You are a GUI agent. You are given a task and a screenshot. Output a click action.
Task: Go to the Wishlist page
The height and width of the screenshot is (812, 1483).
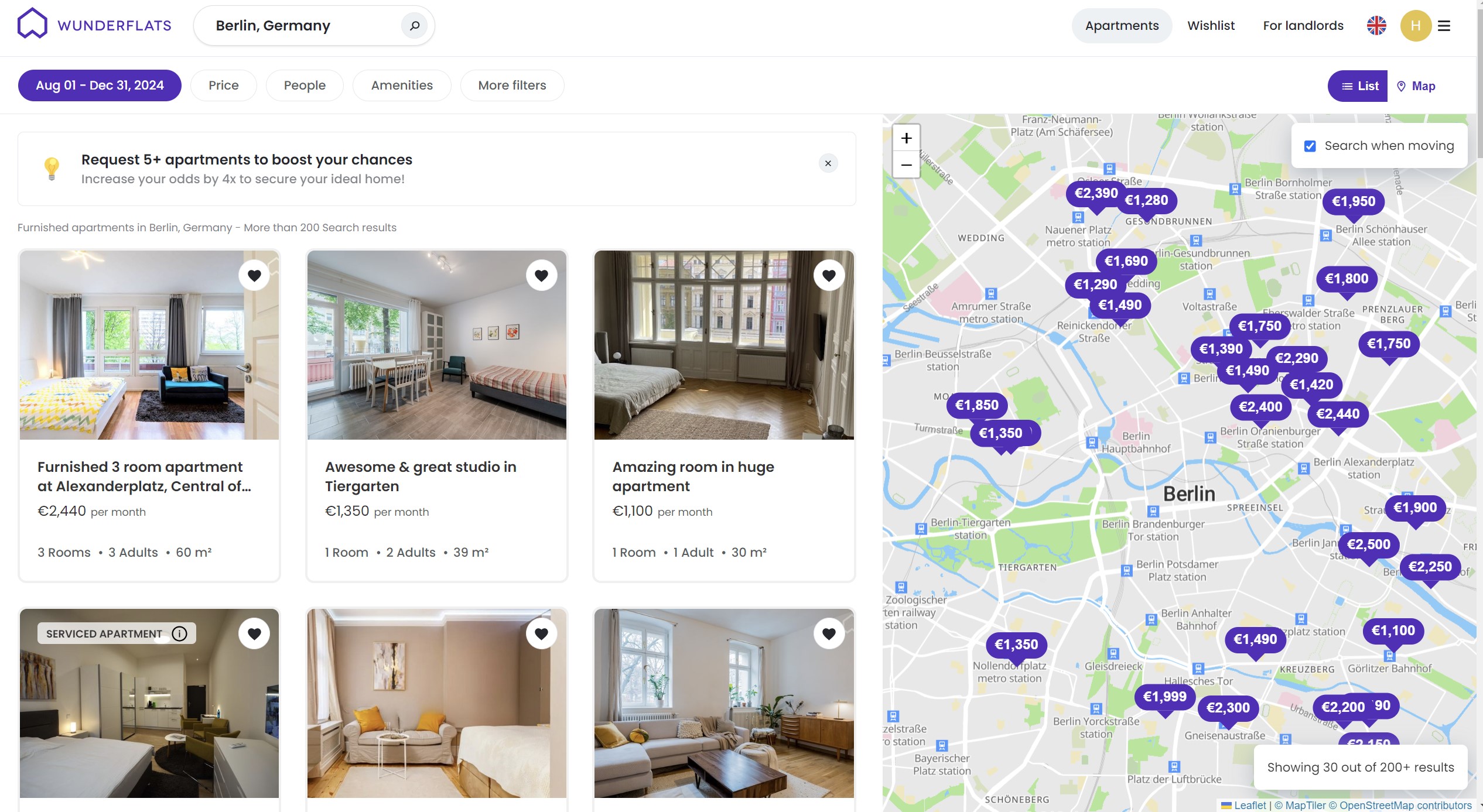point(1211,26)
